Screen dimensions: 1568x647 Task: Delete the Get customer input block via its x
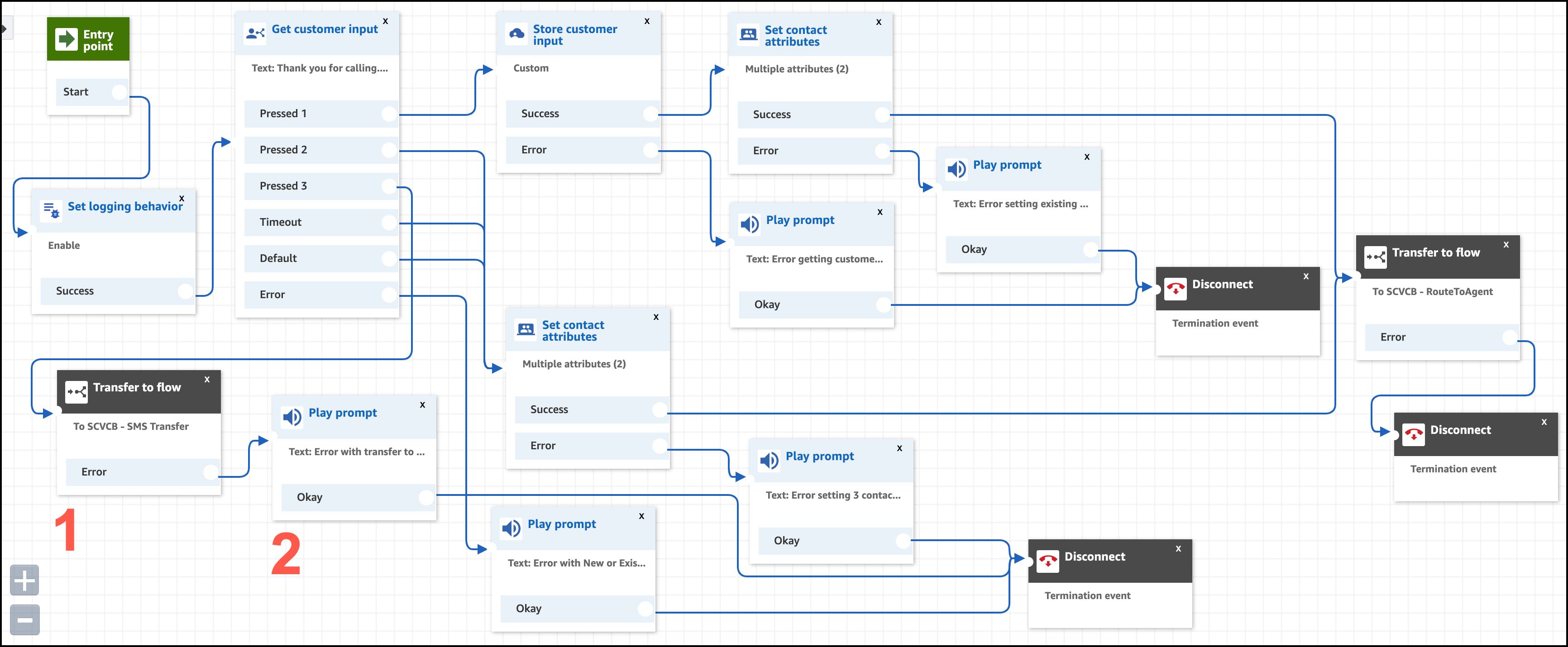tap(385, 21)
